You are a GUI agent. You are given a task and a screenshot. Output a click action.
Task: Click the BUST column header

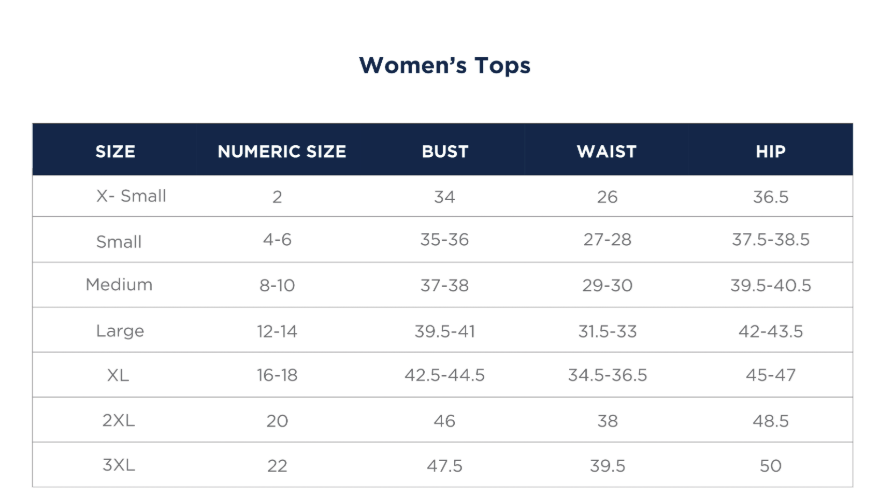[x=445, y=152]
